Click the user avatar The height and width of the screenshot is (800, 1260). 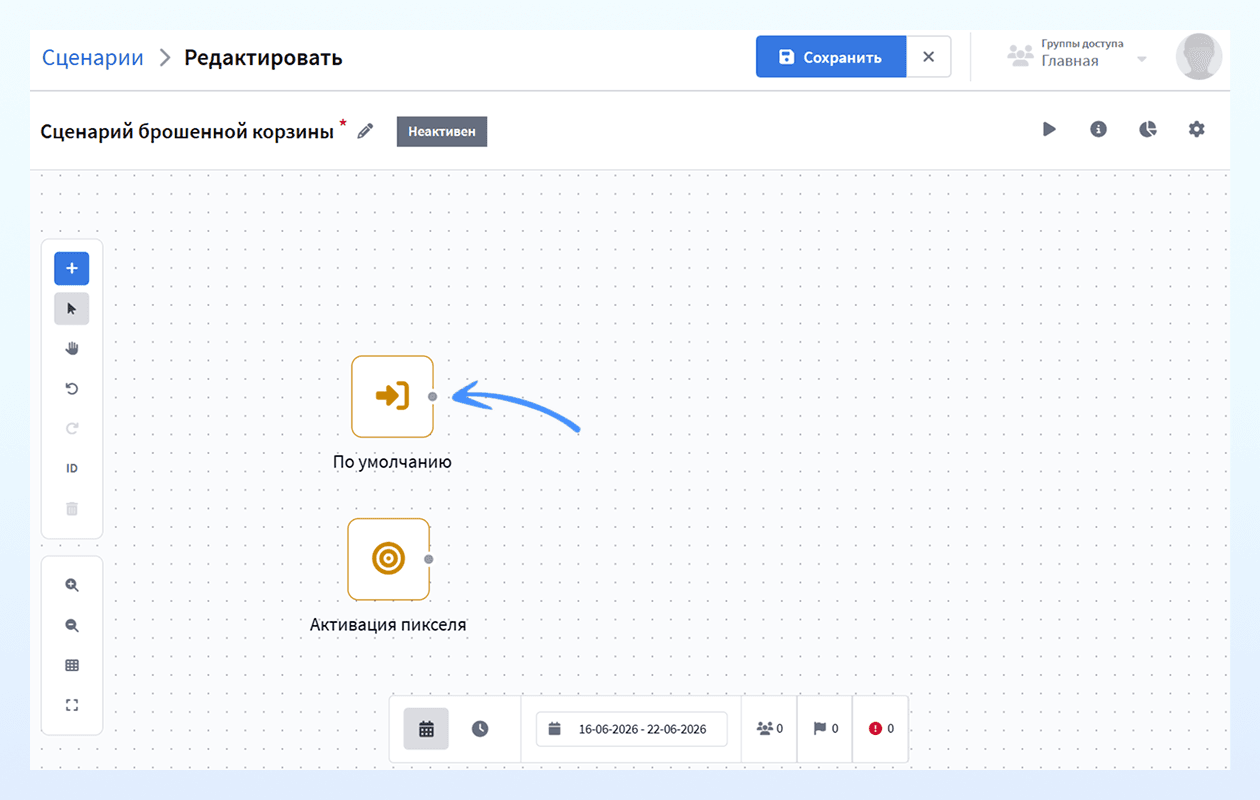(x=1199, y=56)
